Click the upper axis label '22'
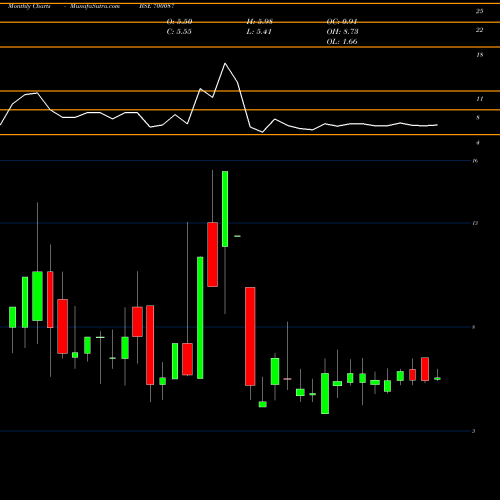This screenshot has width=500, height=500. (x=479, y=30)
